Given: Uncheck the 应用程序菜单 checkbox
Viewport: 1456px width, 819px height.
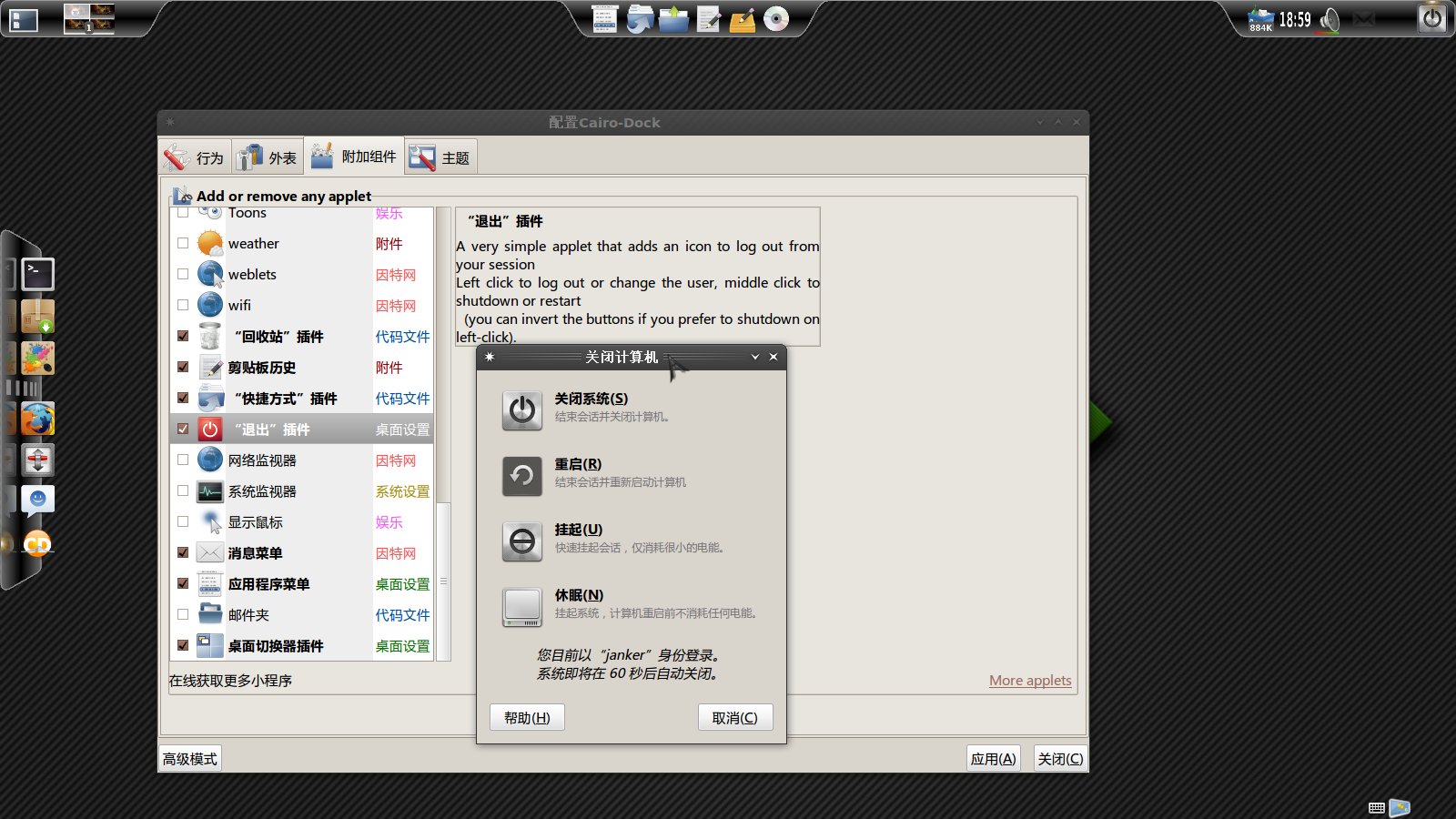Looking at the screenshot, I should pos(183,583).
